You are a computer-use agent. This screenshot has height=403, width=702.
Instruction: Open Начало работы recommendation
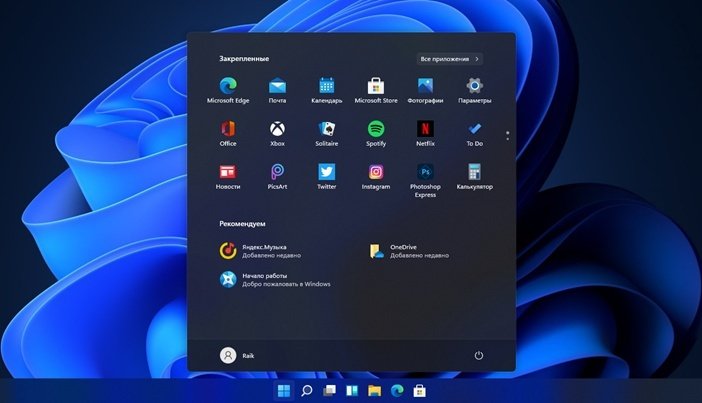click(x=274, y=279)
